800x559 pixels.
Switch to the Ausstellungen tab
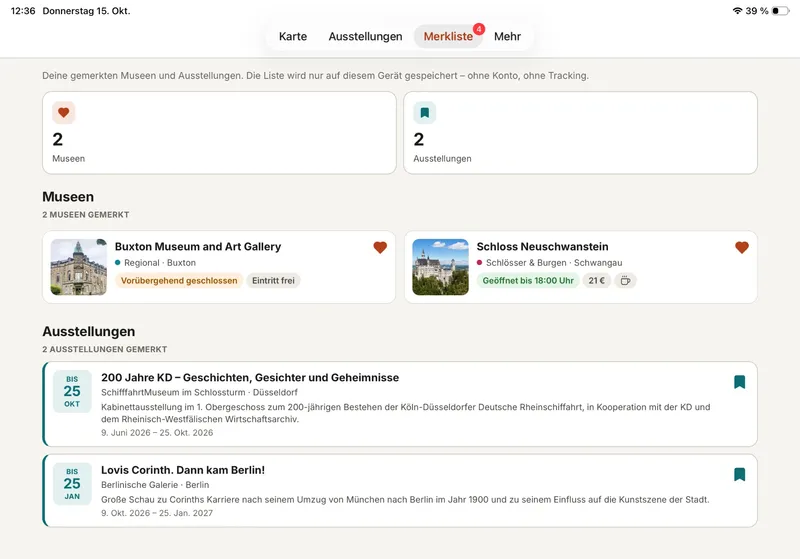coord(365,36)
